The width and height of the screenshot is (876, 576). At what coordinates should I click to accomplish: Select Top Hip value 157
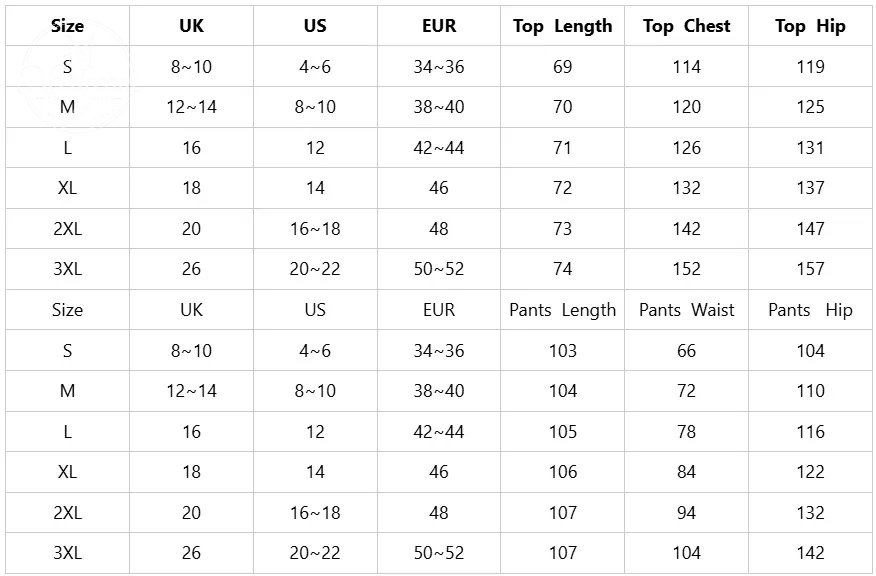(810, 269)
